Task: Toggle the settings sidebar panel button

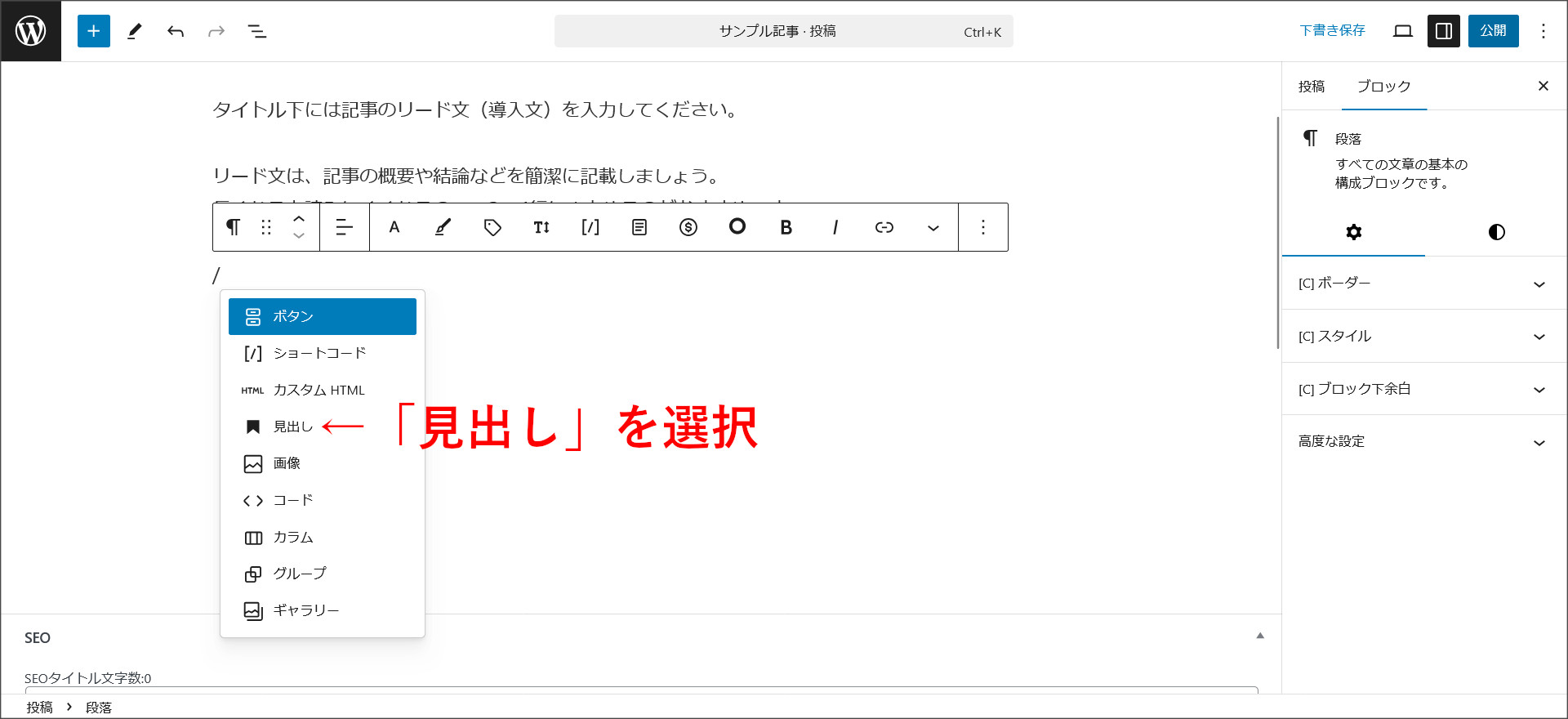Action: pyautogui.click(x=1443, y=31)
